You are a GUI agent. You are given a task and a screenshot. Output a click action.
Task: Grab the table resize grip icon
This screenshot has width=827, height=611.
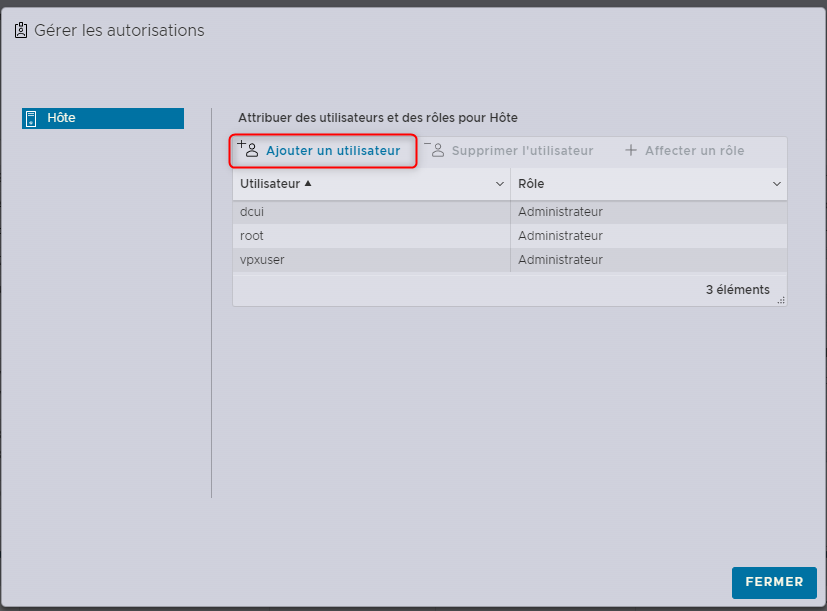coord(781,299)
